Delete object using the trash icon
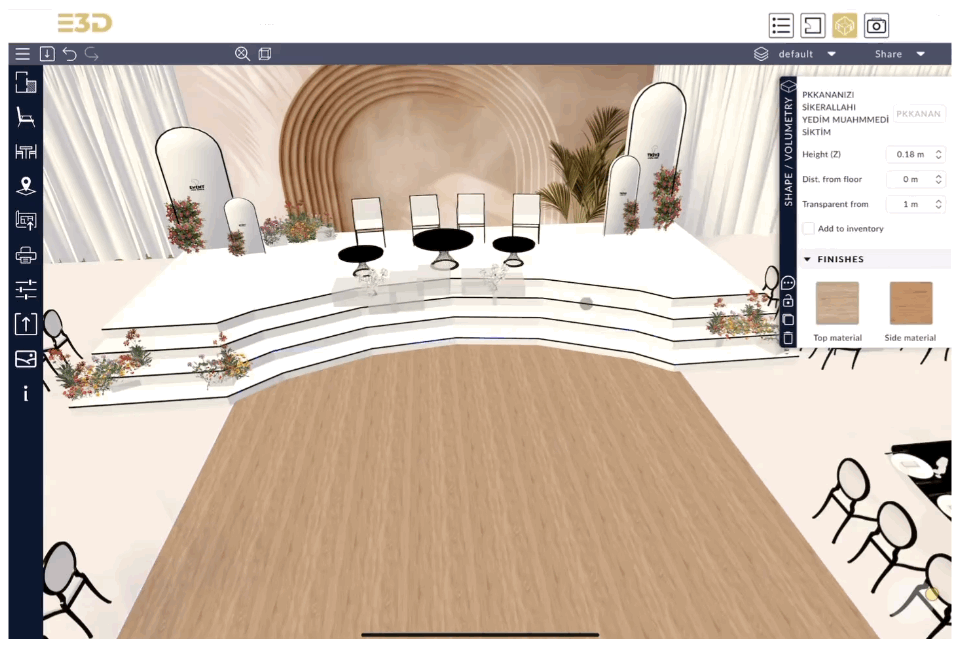 (x=788, y=338)
